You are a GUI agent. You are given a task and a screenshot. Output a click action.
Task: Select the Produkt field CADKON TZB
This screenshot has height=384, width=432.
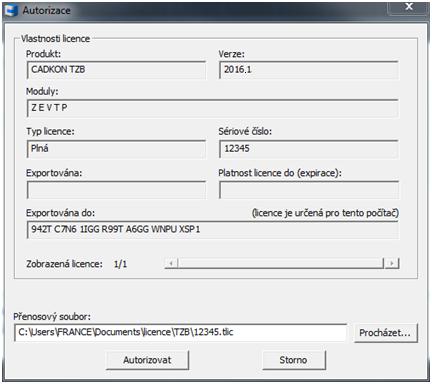(x=116, y=70)
